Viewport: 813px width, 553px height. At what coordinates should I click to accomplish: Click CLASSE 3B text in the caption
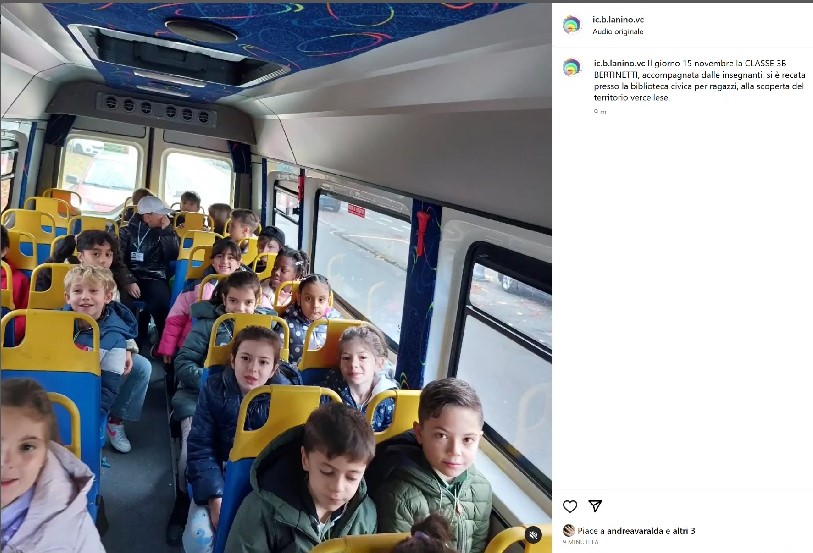765,63
